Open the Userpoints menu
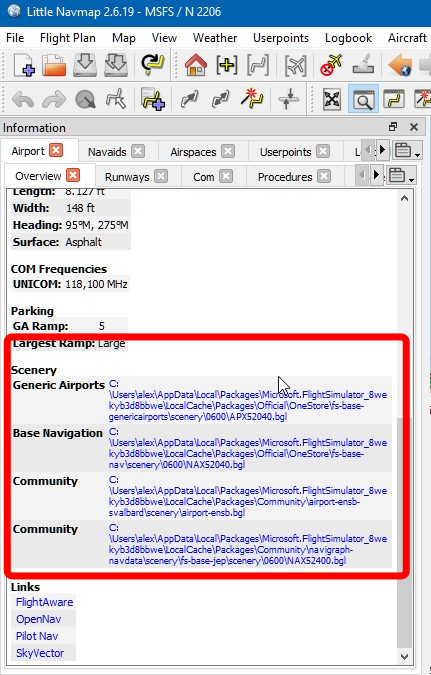The image size is (431, 675). tap(281, 38)
